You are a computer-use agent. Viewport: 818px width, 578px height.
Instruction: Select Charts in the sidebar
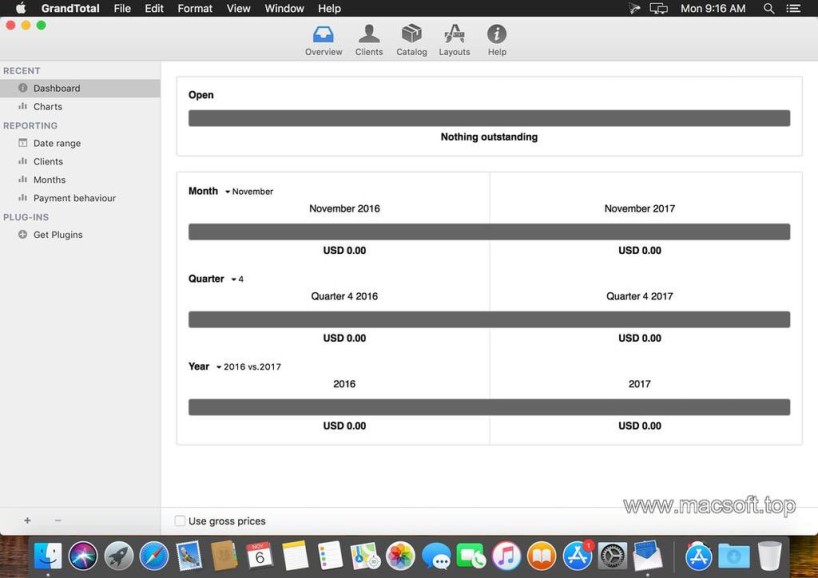coord(47,107)
